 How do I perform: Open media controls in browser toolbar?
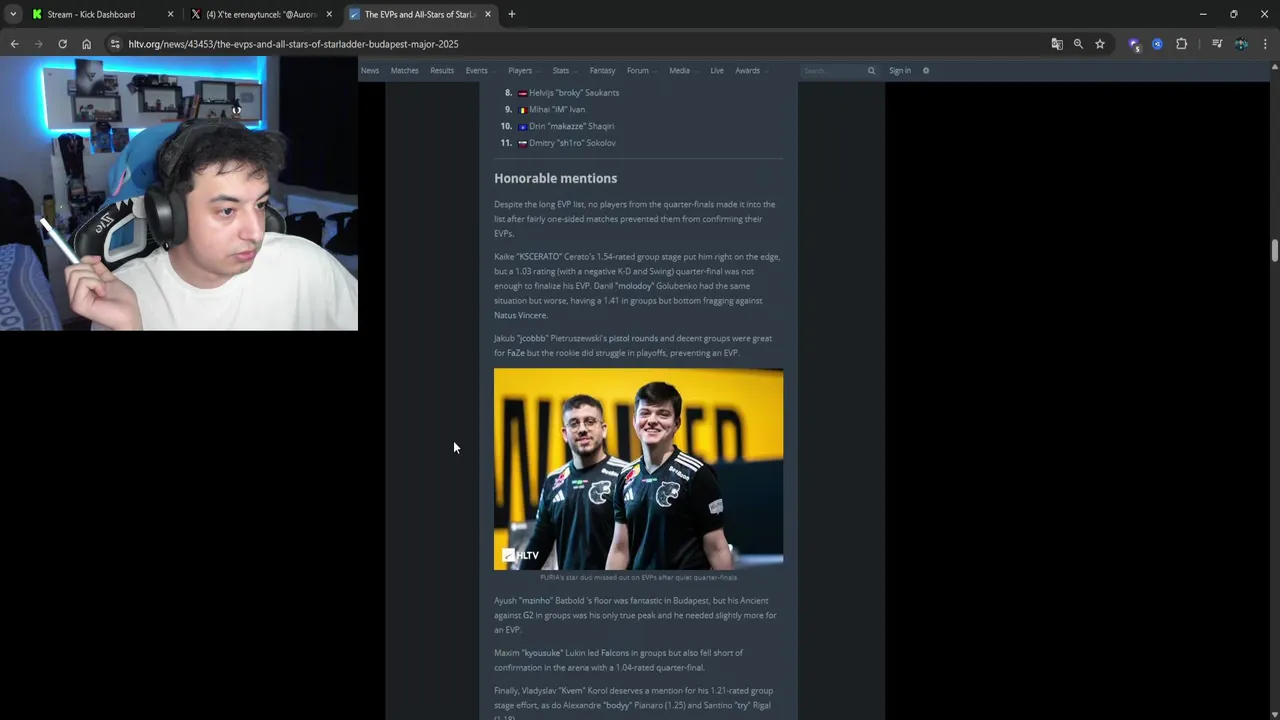tap(1217, 44)
